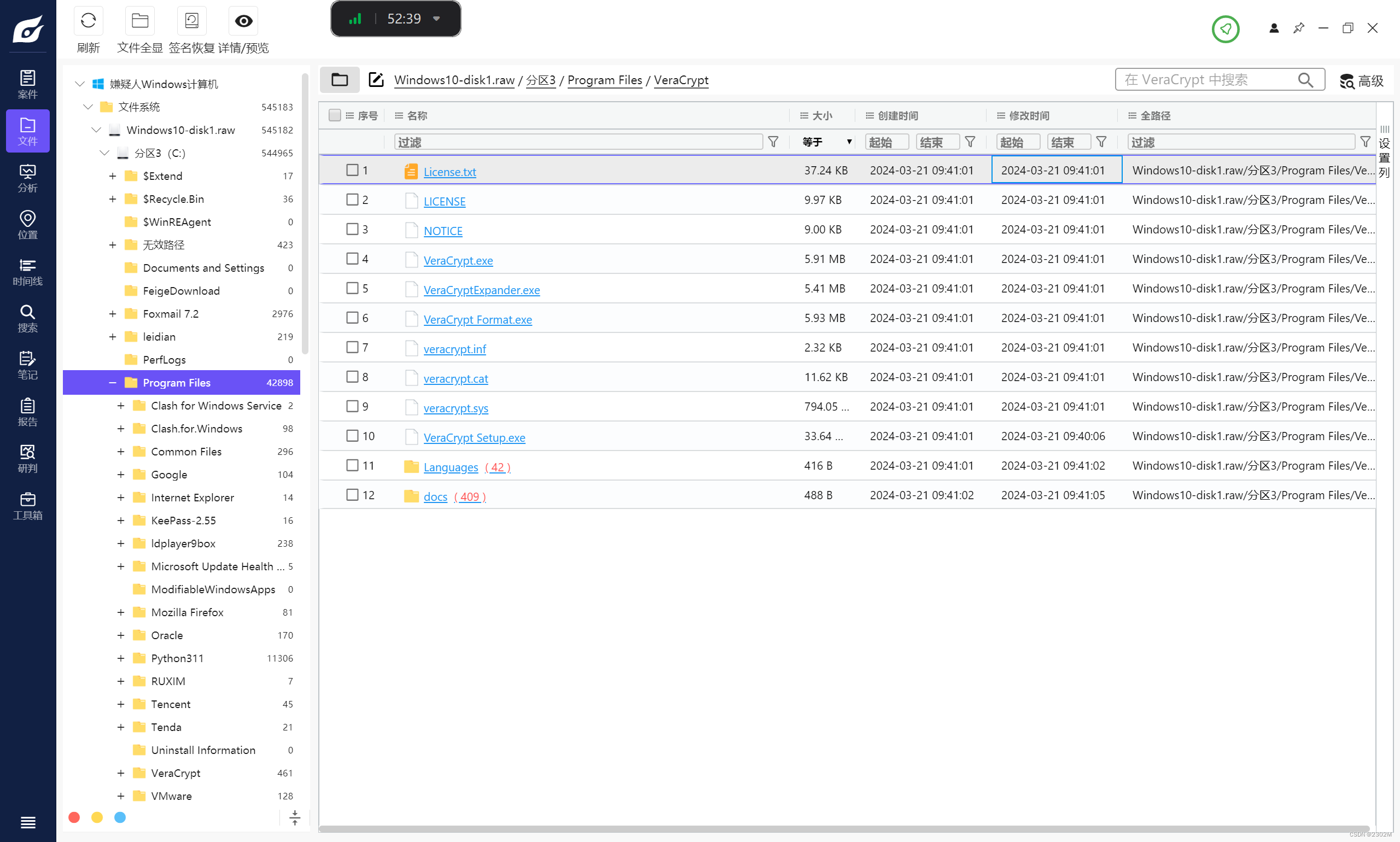
Task: Tick the checkbox for VeraCrypt.exe
Action: point(352,259)
